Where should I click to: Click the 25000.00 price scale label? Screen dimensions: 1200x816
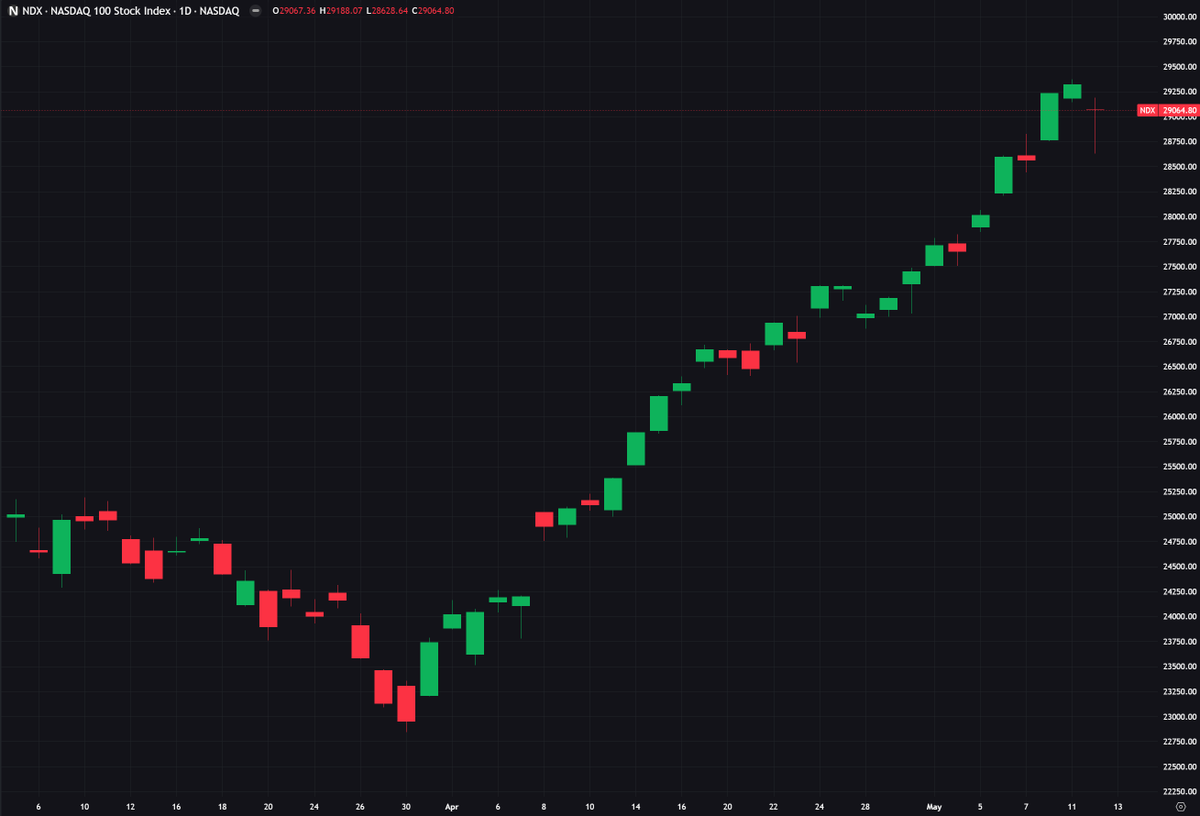pyautogui.click(x=1179, y=516)
